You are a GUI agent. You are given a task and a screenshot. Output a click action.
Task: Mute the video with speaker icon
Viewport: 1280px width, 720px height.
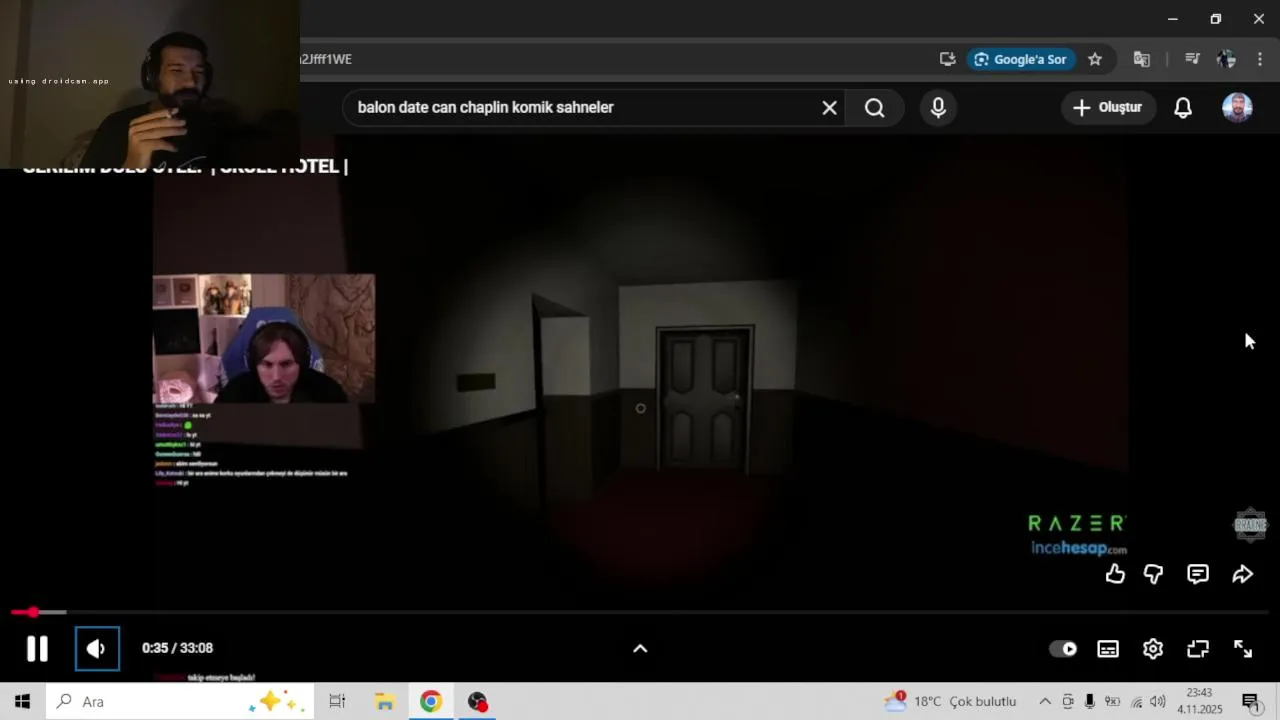click(x=97, y=649)
